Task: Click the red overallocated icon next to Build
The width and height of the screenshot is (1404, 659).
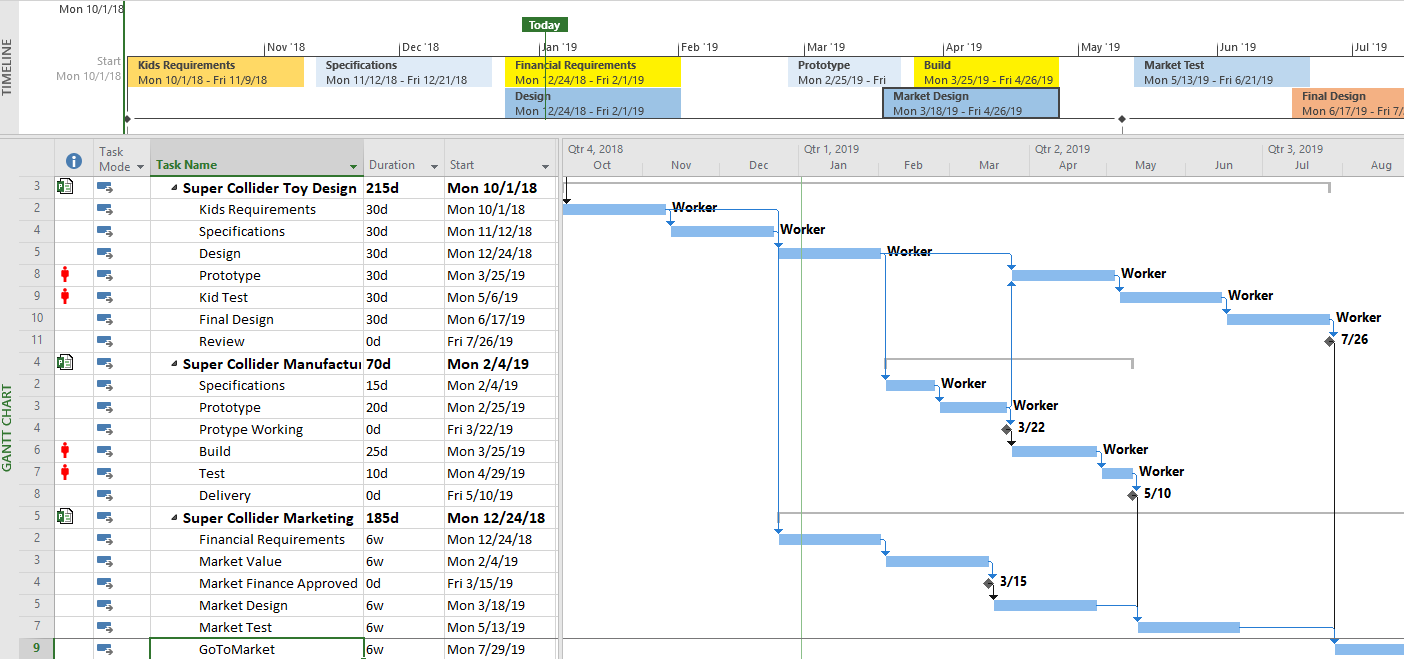Action: click(x=65, y=451)
